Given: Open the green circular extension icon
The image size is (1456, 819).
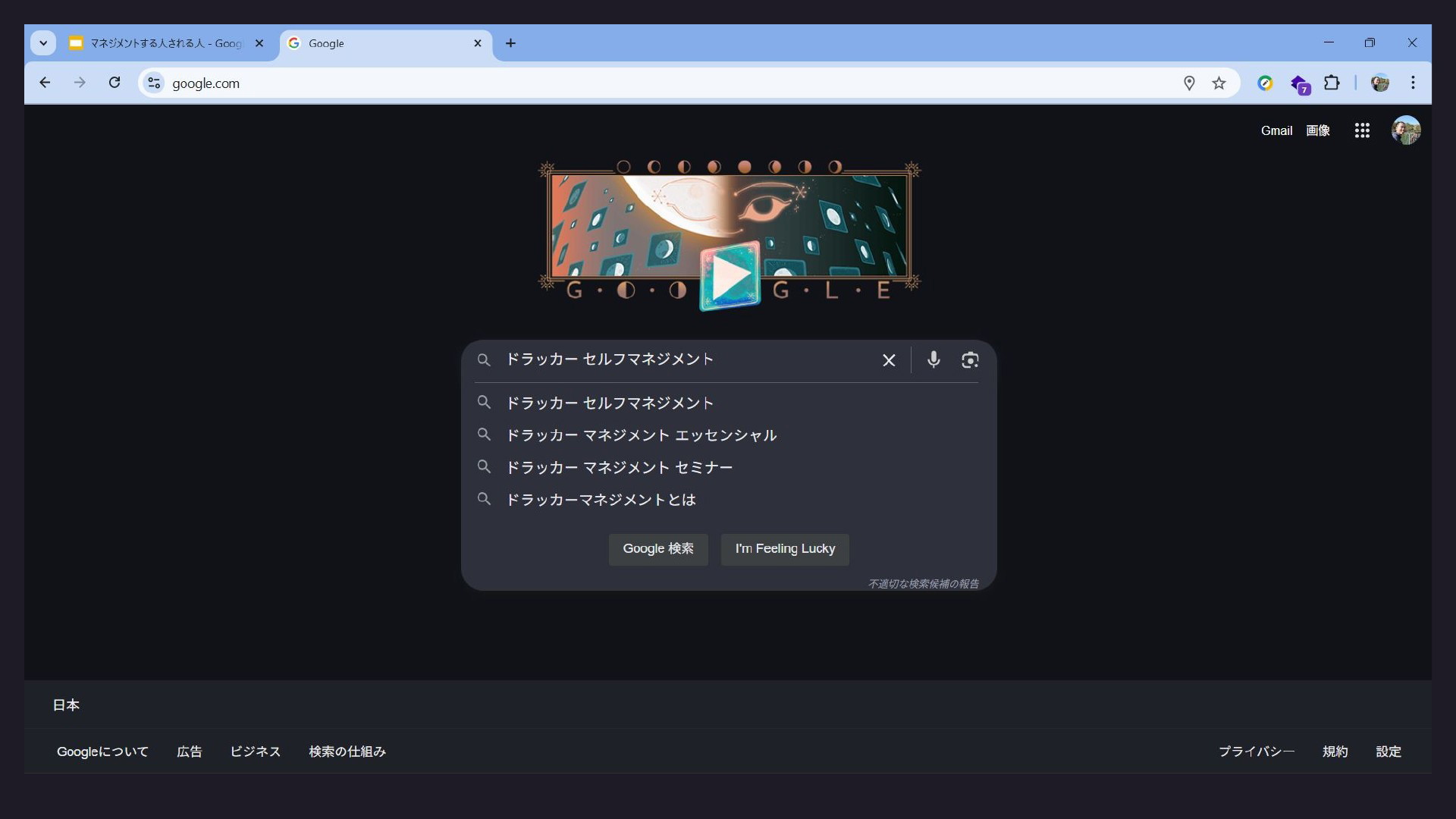Looking at the screenshot, I should [1265, 83].
